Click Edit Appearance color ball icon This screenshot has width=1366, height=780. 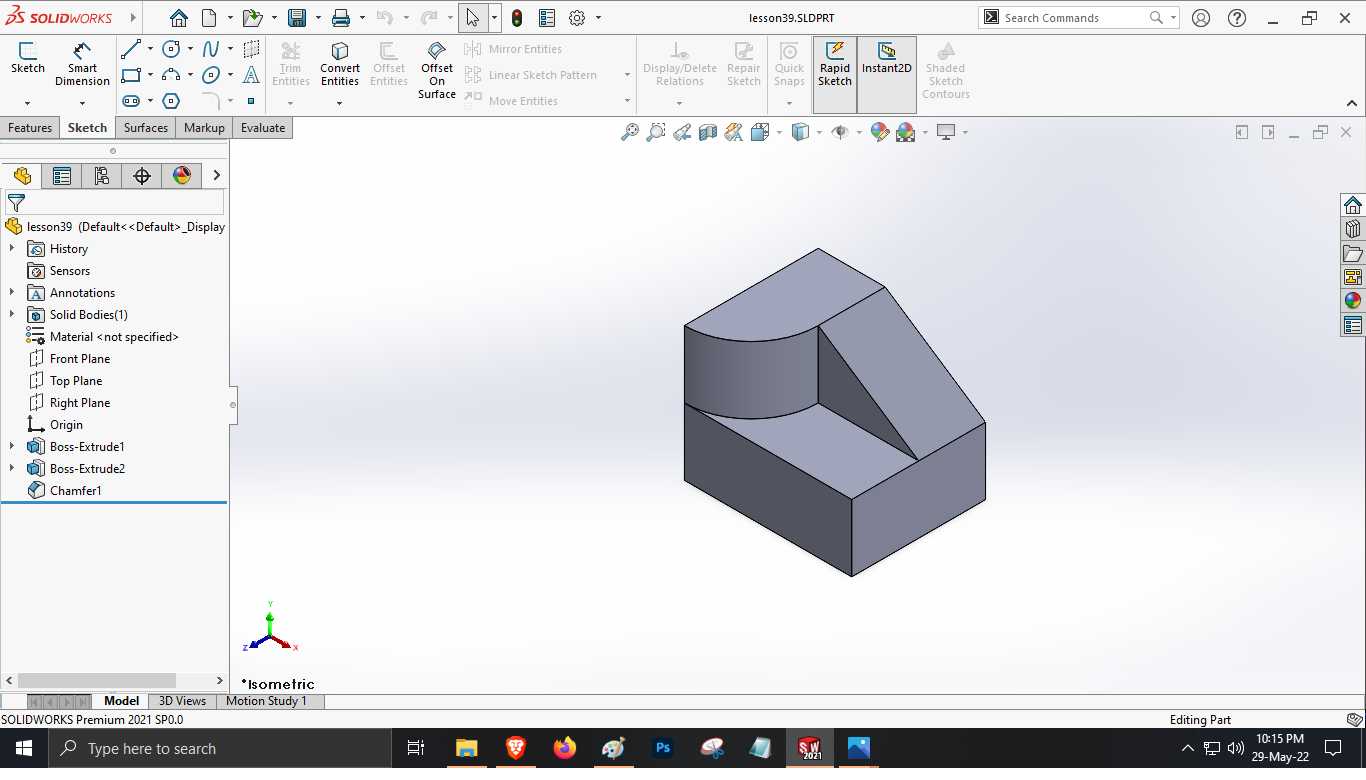[x=880, y=132]
